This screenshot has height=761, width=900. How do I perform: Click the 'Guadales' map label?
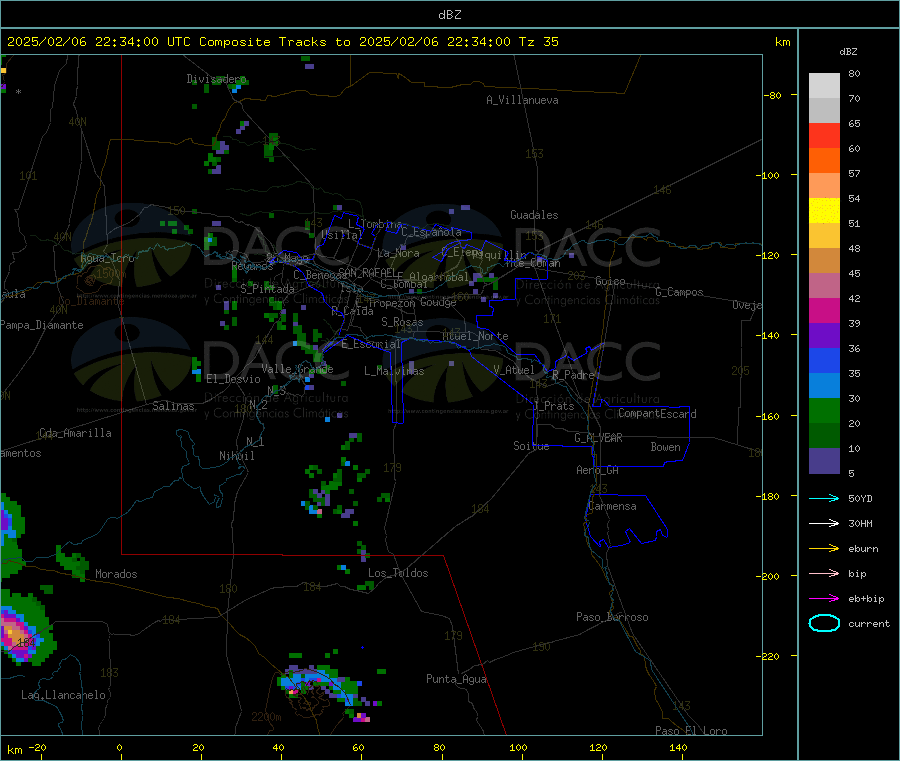(534, 215)
